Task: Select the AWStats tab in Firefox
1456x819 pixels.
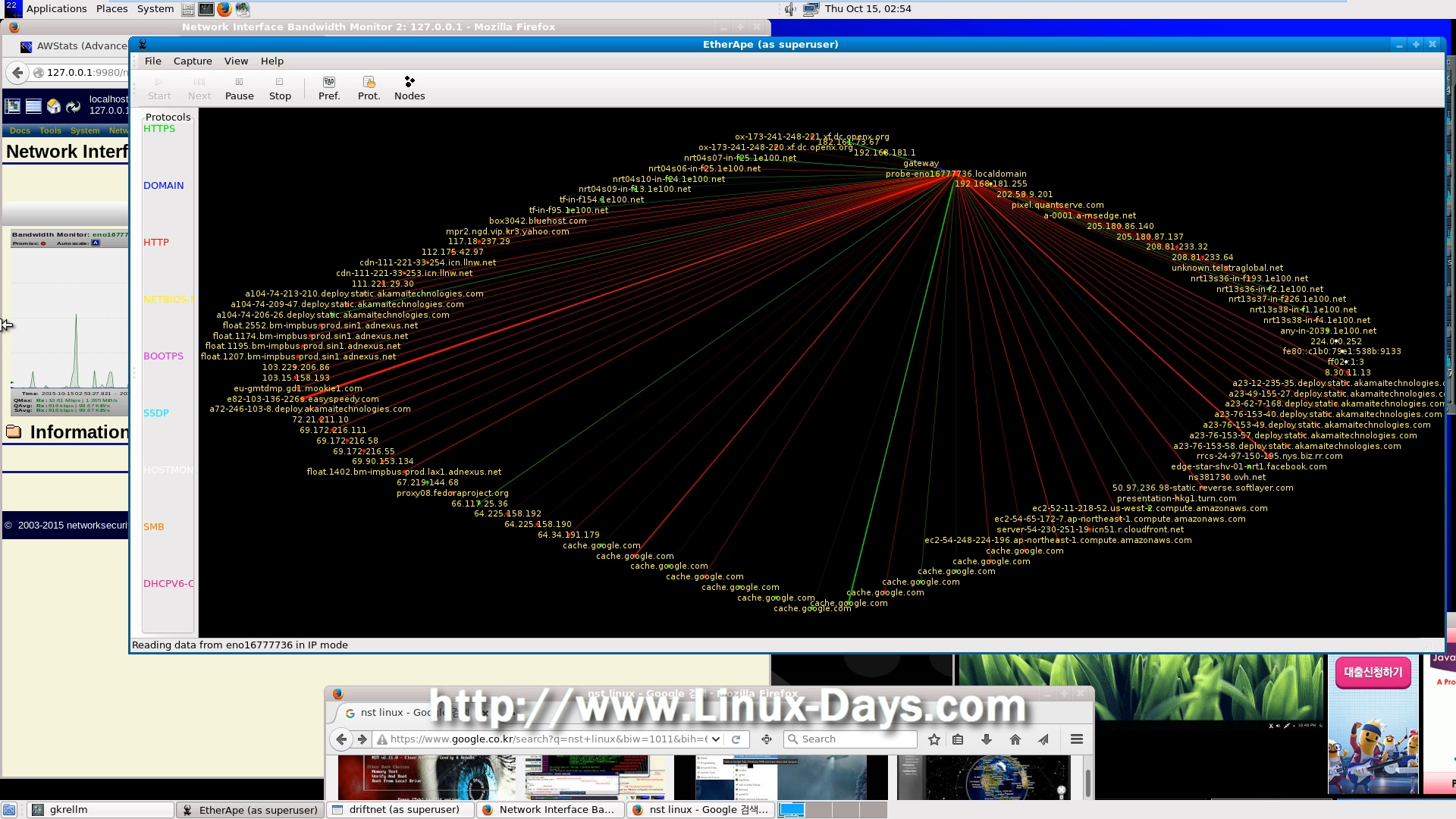Action: pos(73,45)
